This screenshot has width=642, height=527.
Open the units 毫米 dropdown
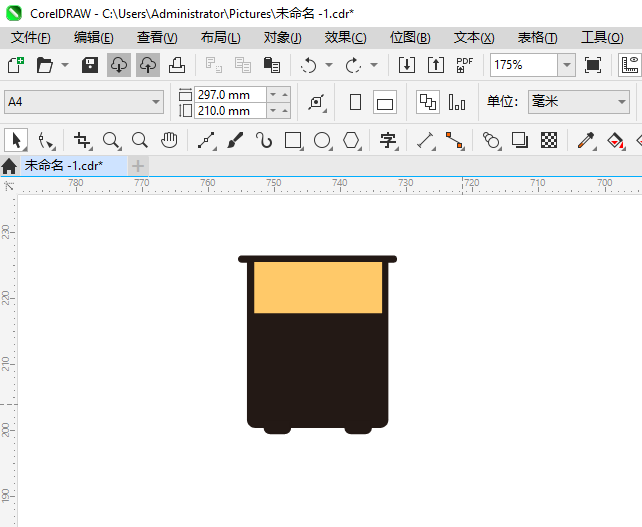tap(619, 102)
